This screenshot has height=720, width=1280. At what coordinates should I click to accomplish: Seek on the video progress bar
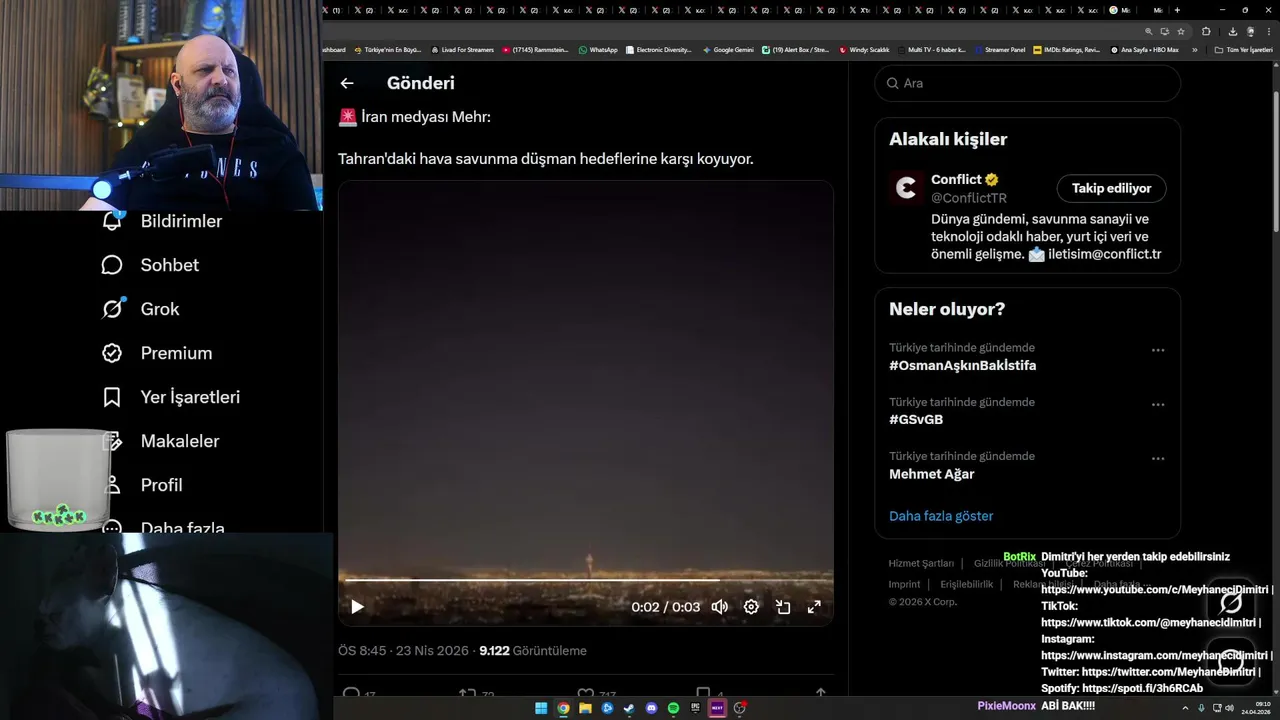point(585,579)
